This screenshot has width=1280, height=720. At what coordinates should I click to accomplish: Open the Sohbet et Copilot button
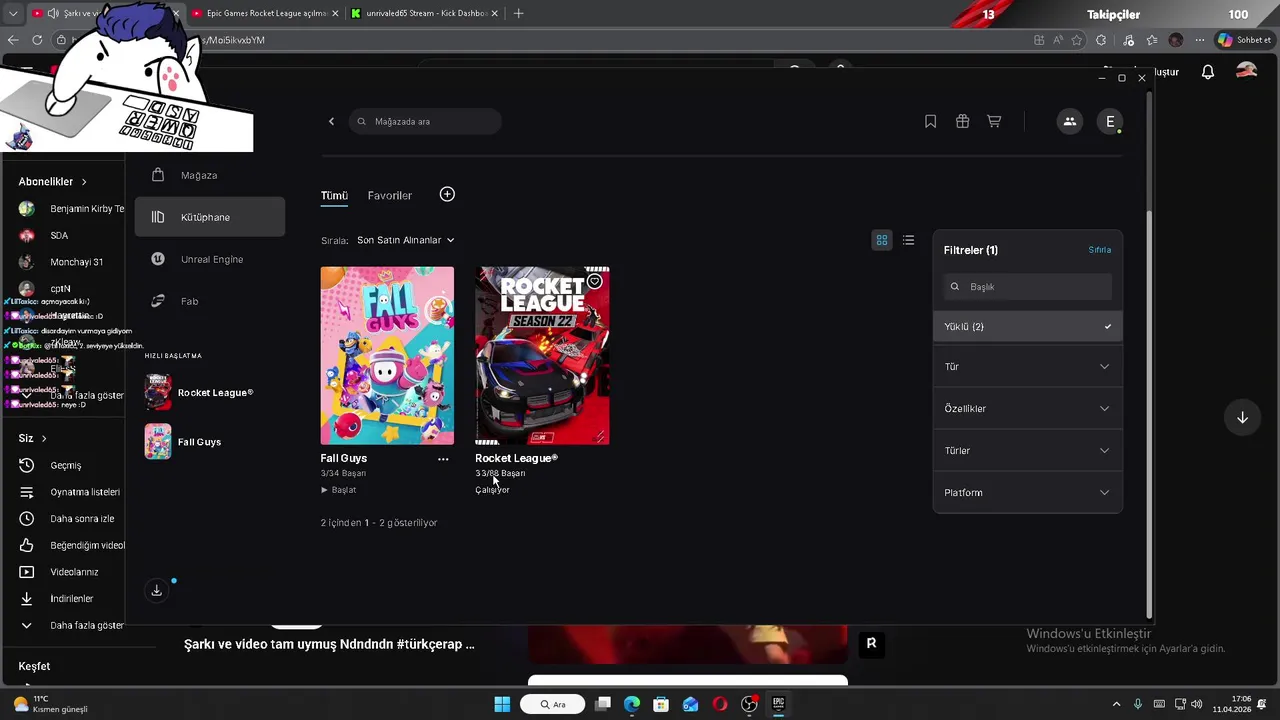click(x=1244, y=40)
